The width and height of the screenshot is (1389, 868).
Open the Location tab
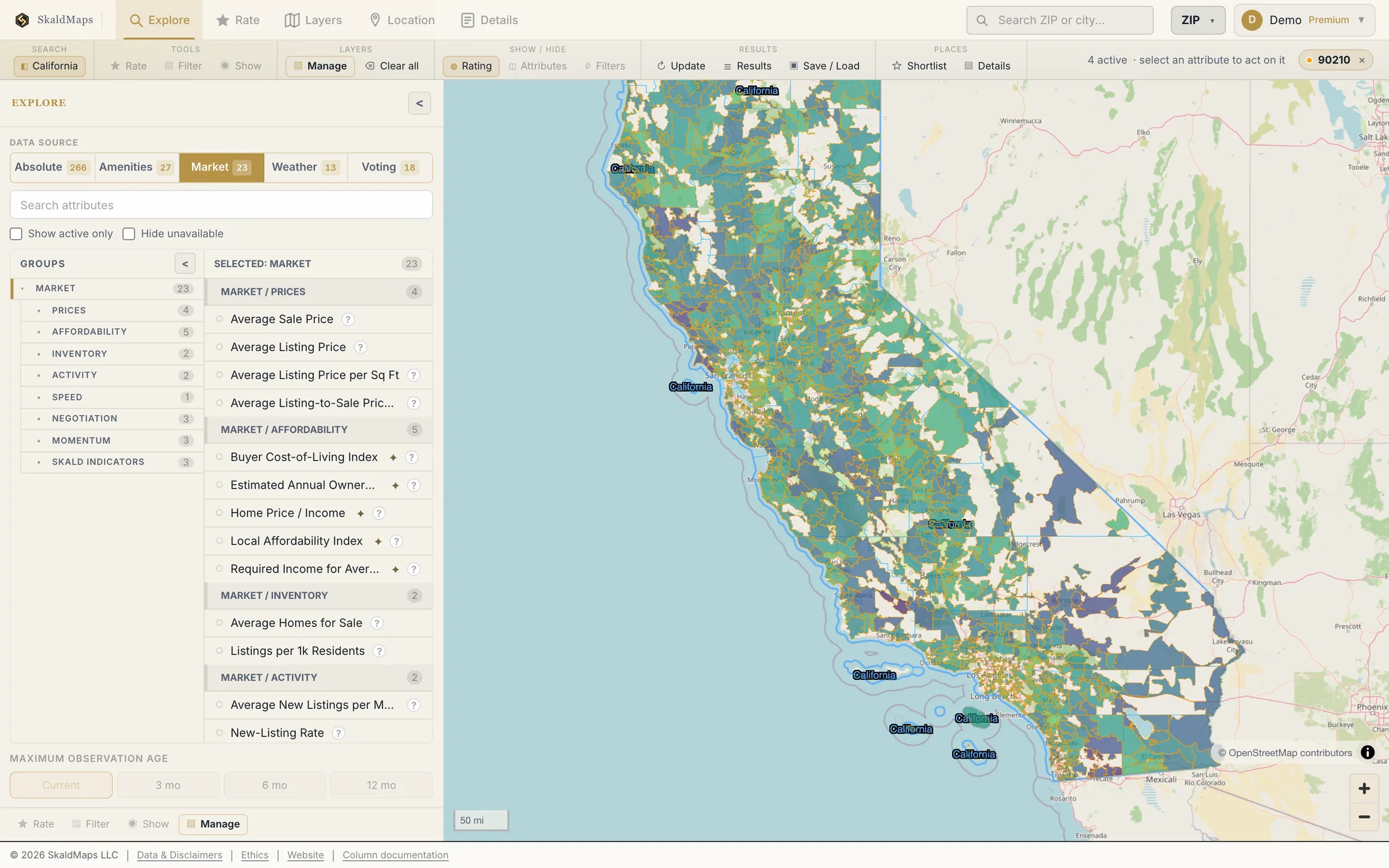(402, 20)
